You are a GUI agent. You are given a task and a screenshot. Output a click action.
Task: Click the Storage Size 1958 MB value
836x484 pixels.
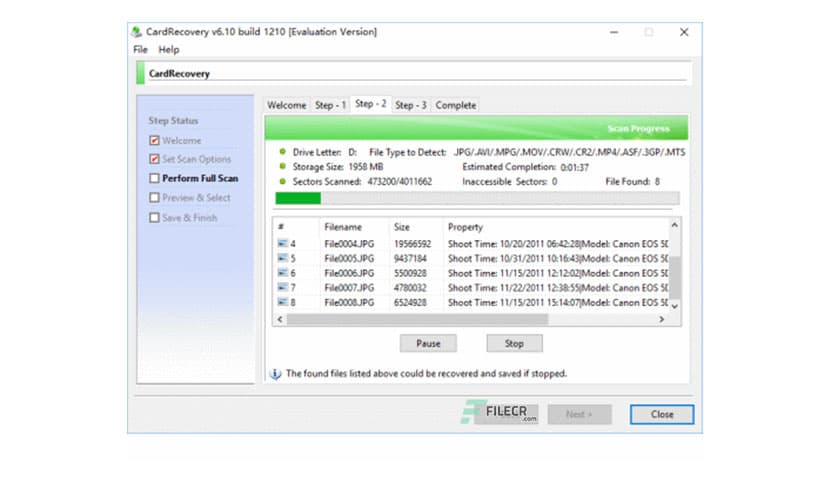[x=366, y=167]
